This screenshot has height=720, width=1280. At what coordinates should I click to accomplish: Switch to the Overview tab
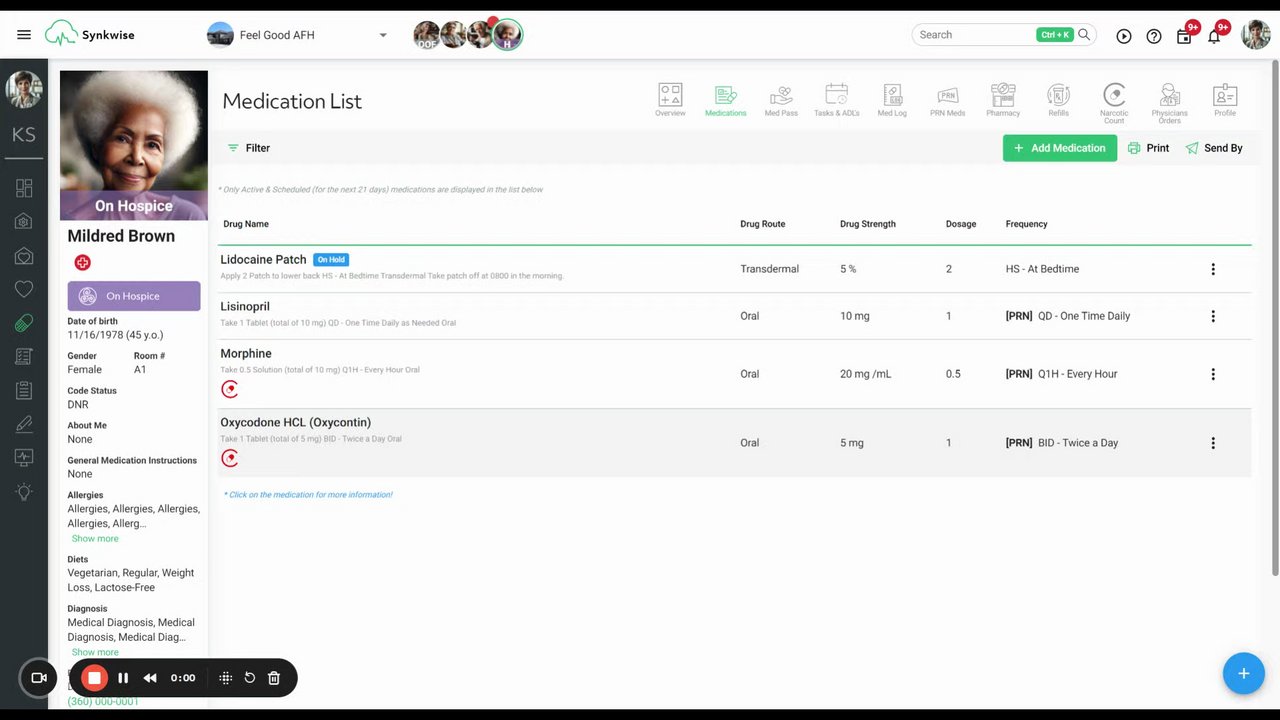pyautogui.click(x=670, y=100)
